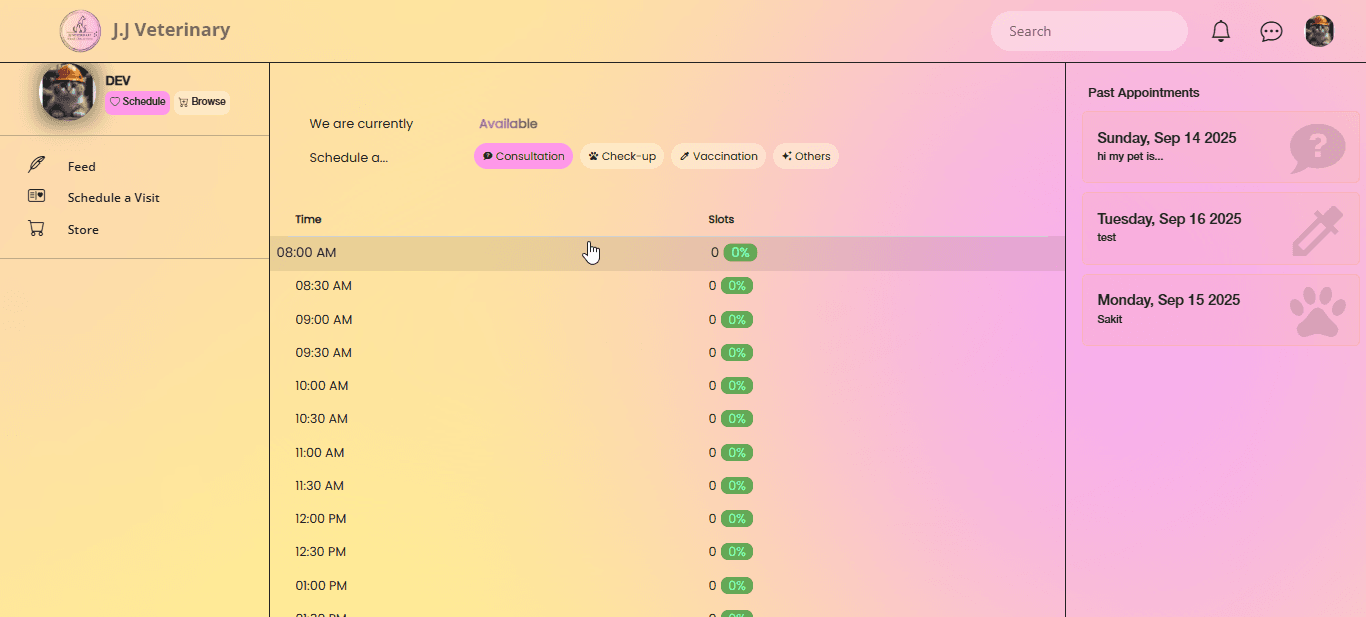Click the DEV profile picture in sidebar
This screenshot has width=1366, height=617.
(68, 92)
